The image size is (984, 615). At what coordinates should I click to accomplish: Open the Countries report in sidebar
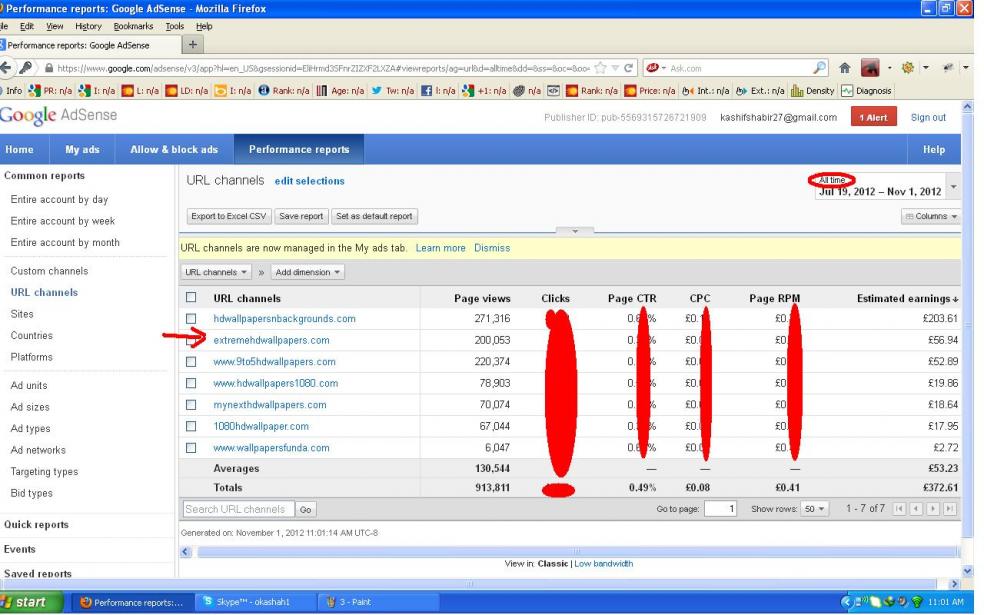(31, 336)
